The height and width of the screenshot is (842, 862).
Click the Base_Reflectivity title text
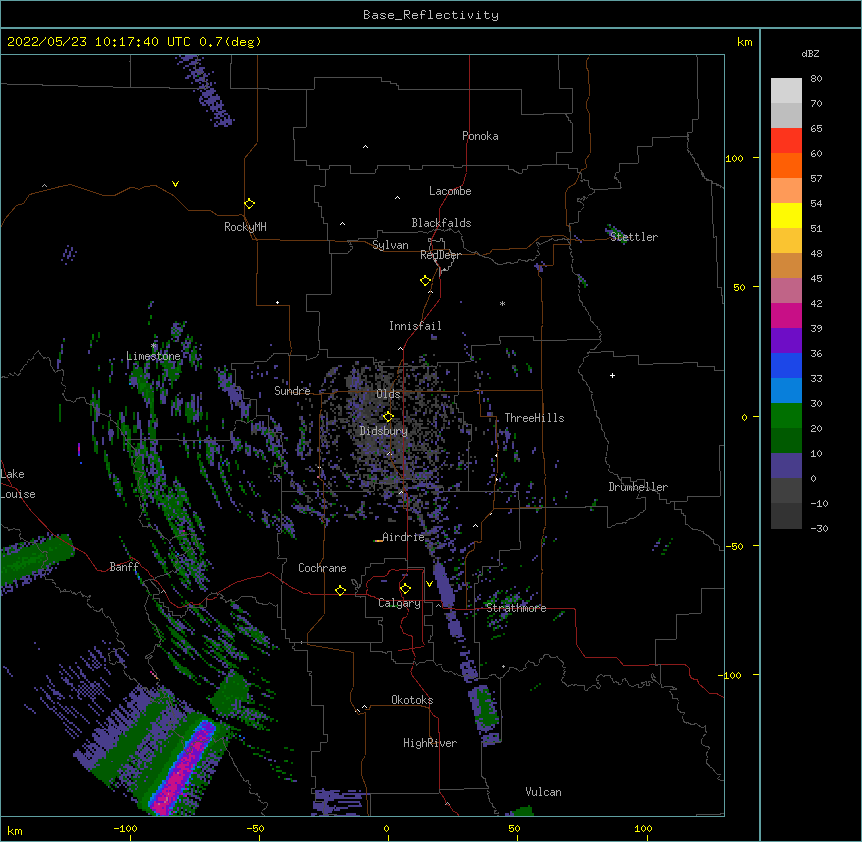431,15
